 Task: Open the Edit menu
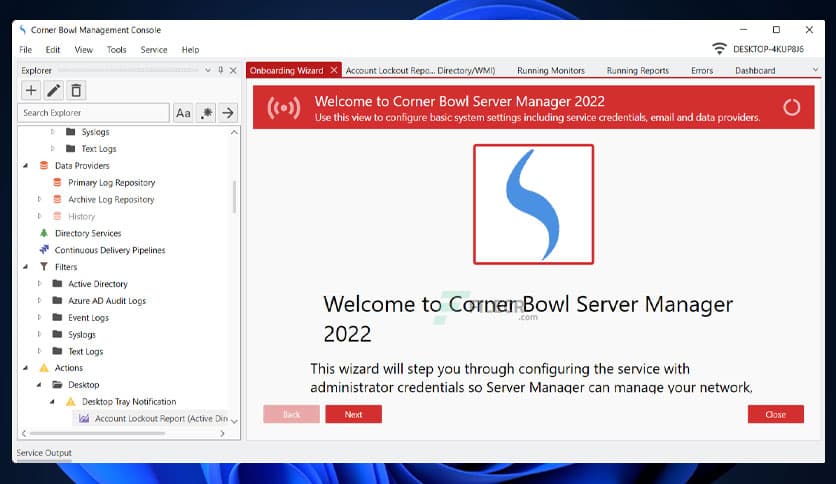coord(53,50)
